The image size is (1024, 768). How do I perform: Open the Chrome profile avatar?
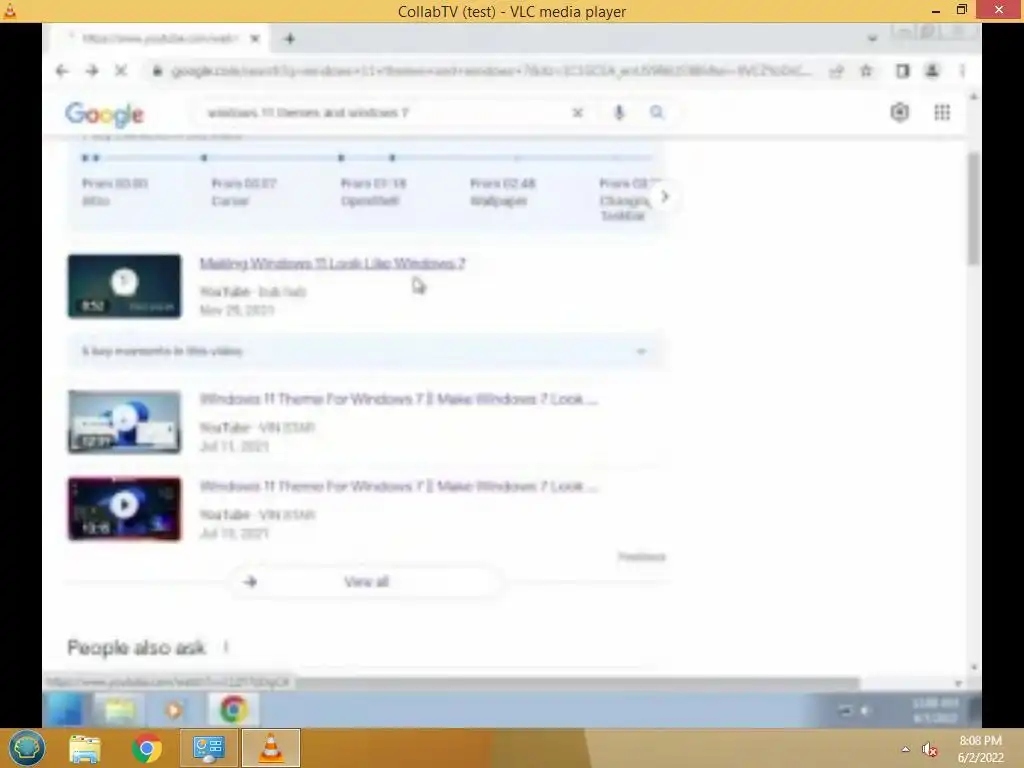(x=932, y=71)
